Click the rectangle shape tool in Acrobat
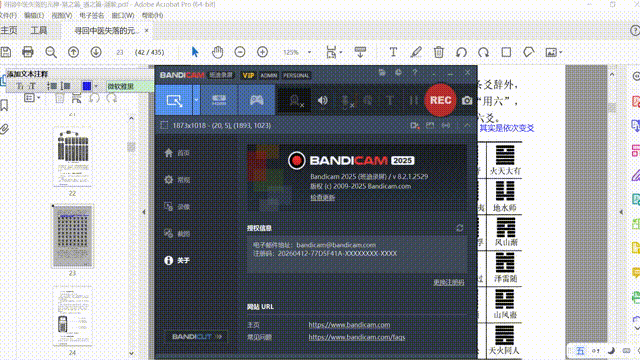This screenshot has width=640, height=360. click(x=506, y=52)
